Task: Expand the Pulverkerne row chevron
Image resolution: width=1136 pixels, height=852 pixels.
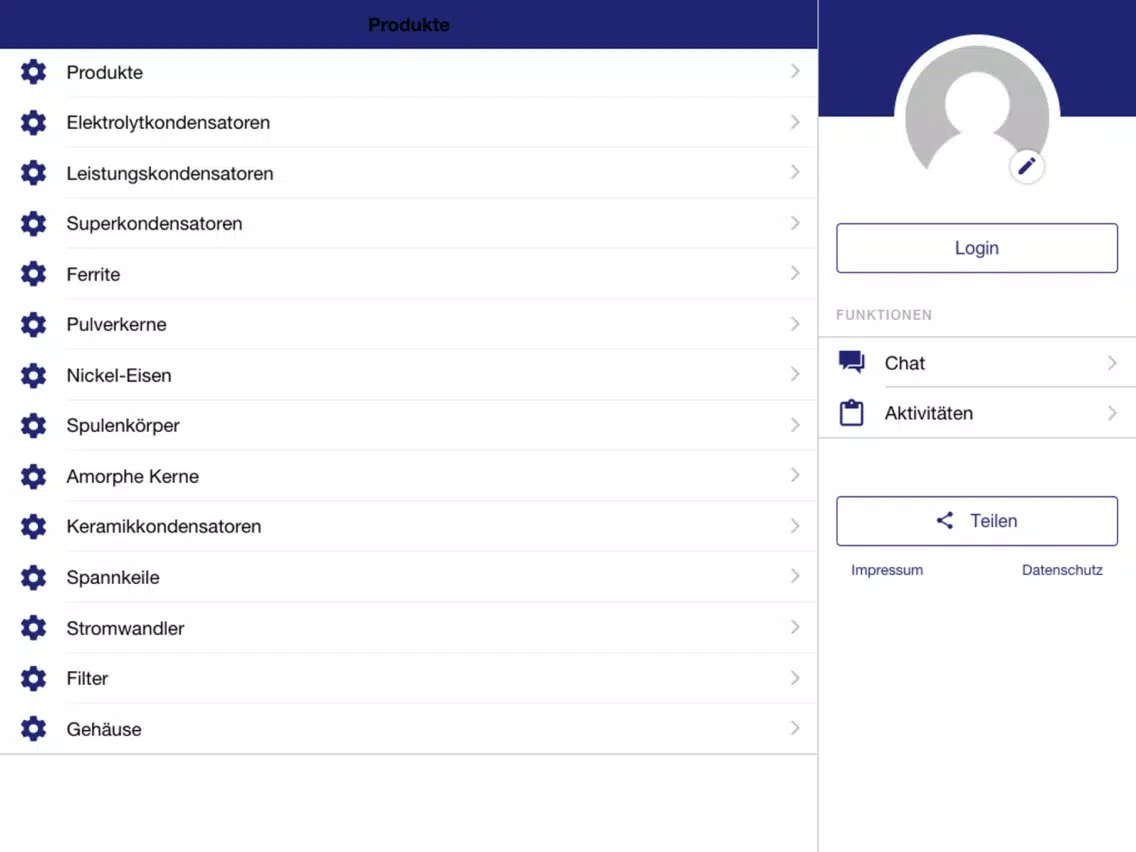Action: pyautogui.click(x=795, y=324)
